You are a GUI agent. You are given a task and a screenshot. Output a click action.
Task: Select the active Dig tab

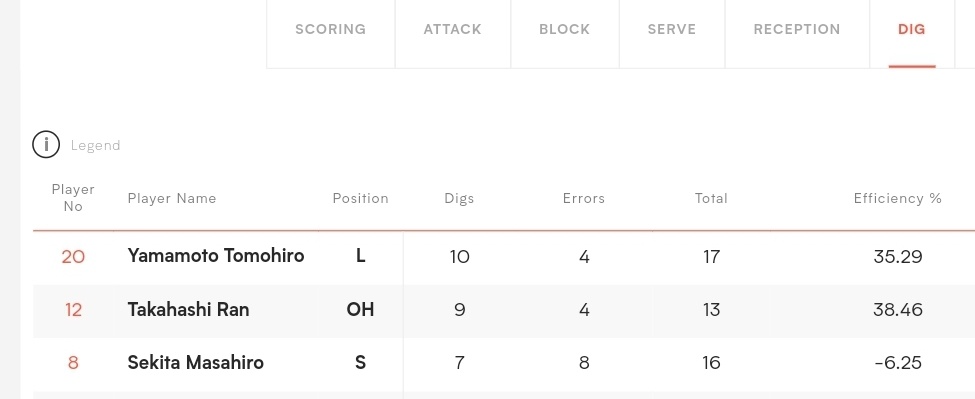pos(912,29)
